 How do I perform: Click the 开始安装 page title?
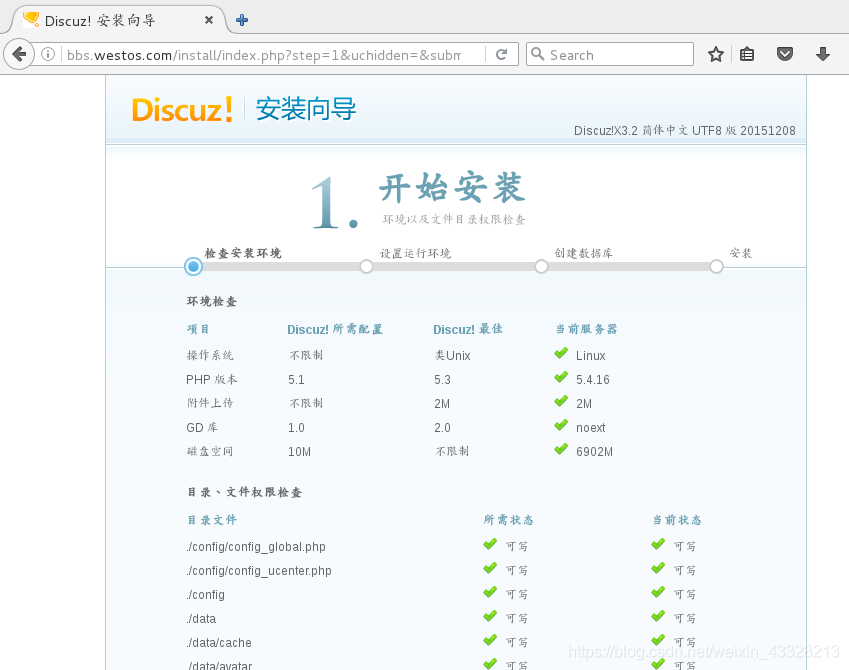[452, 188]
